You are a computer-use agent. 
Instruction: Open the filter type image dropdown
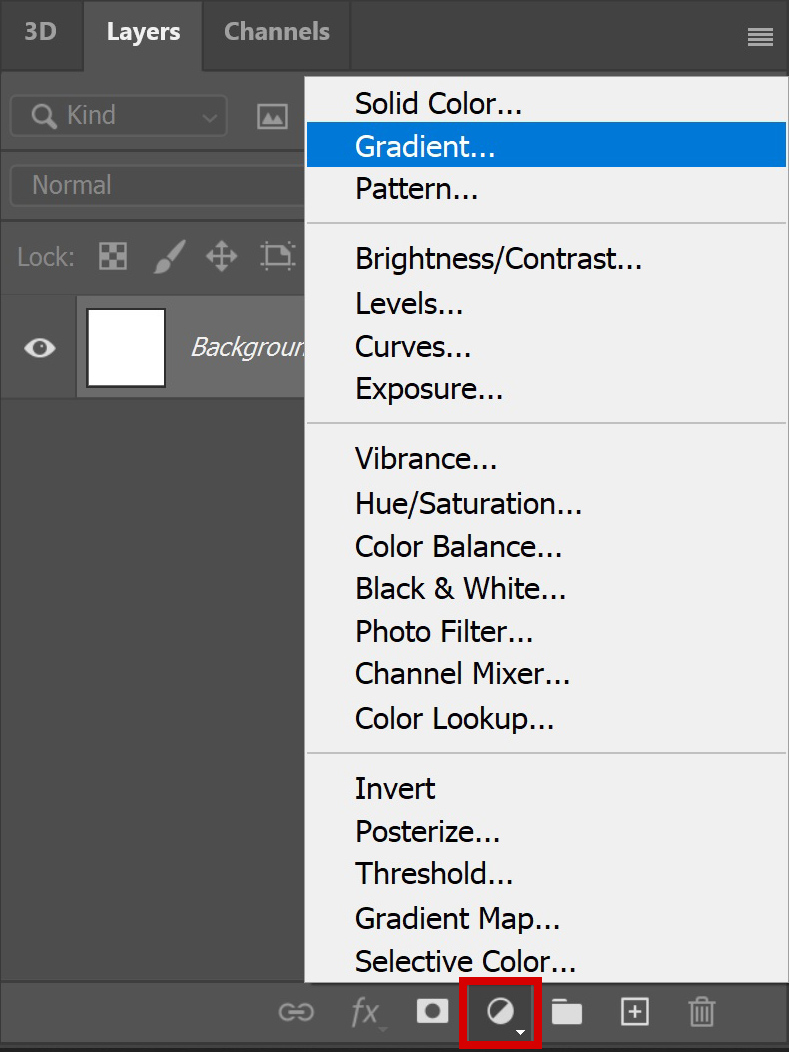pos(272,116)
